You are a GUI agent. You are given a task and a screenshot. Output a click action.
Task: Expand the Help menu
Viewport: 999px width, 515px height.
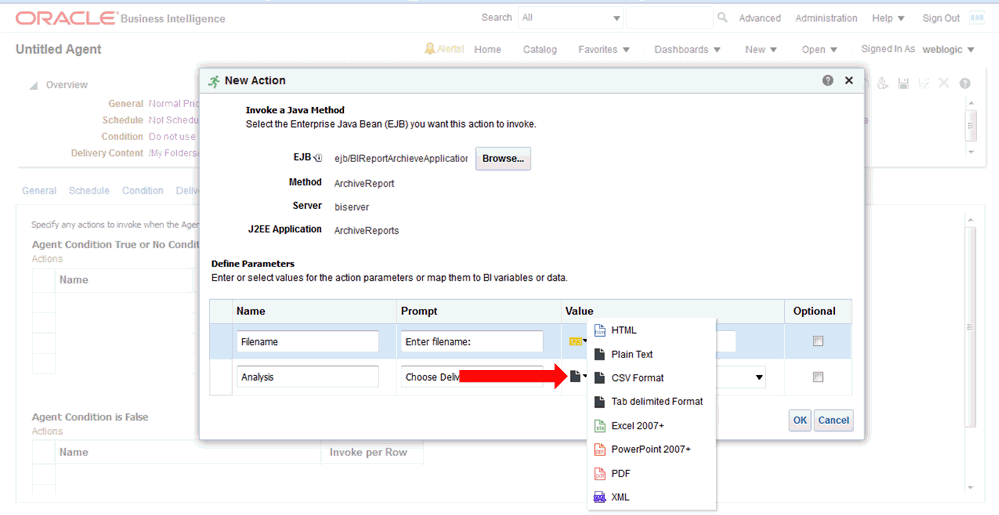click(888, 18)
